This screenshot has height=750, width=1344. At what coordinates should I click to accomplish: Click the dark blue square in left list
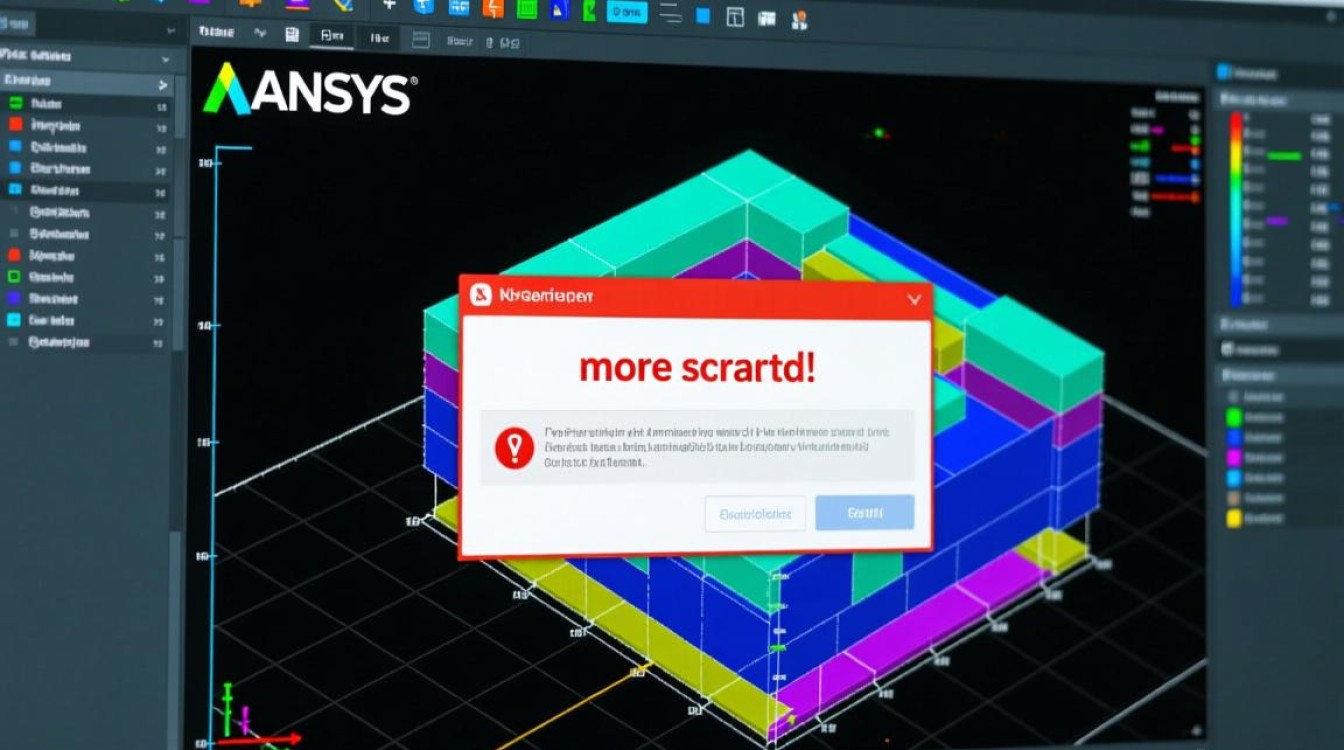tap(14, 298)
